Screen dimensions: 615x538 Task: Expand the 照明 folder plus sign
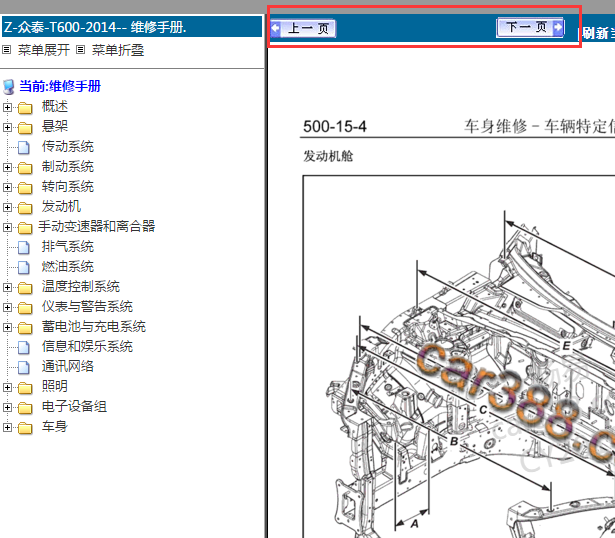(x=7, y=387)
